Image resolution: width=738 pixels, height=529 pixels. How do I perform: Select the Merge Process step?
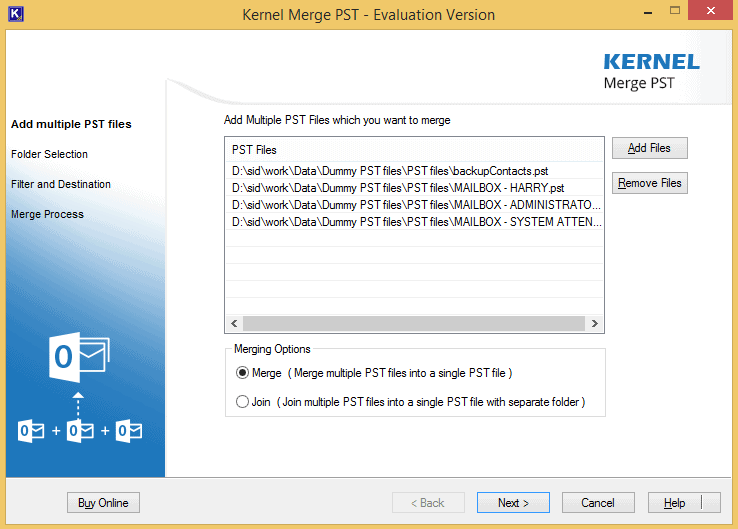tap(48, 214)
